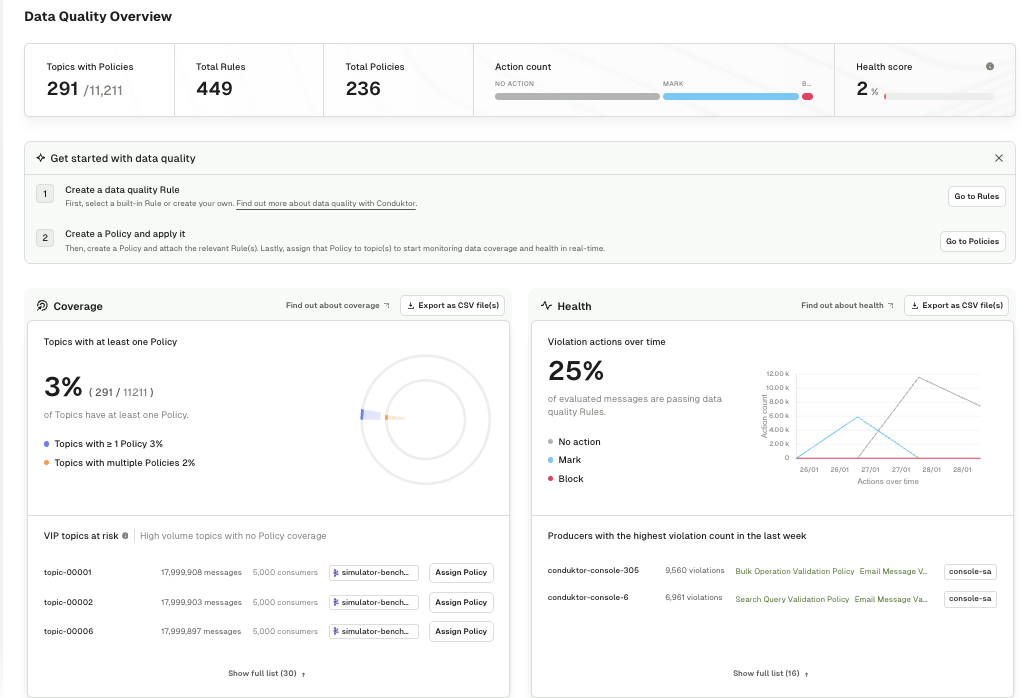Click the download icon on Coverage Export button
Viewport: 1030px width, 698px height.
(x=411, y=305)
